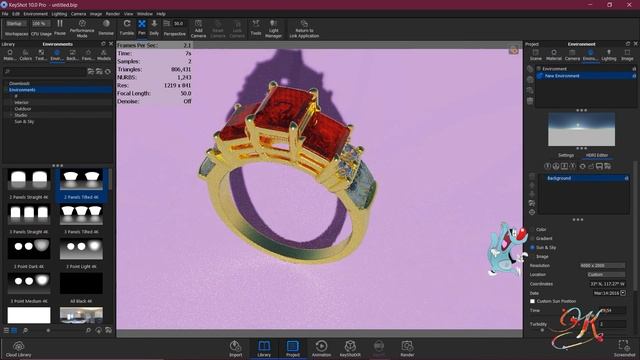Select the Sun & Sky radio button
Screen dimensions: 640x360
tap(532, 247)
